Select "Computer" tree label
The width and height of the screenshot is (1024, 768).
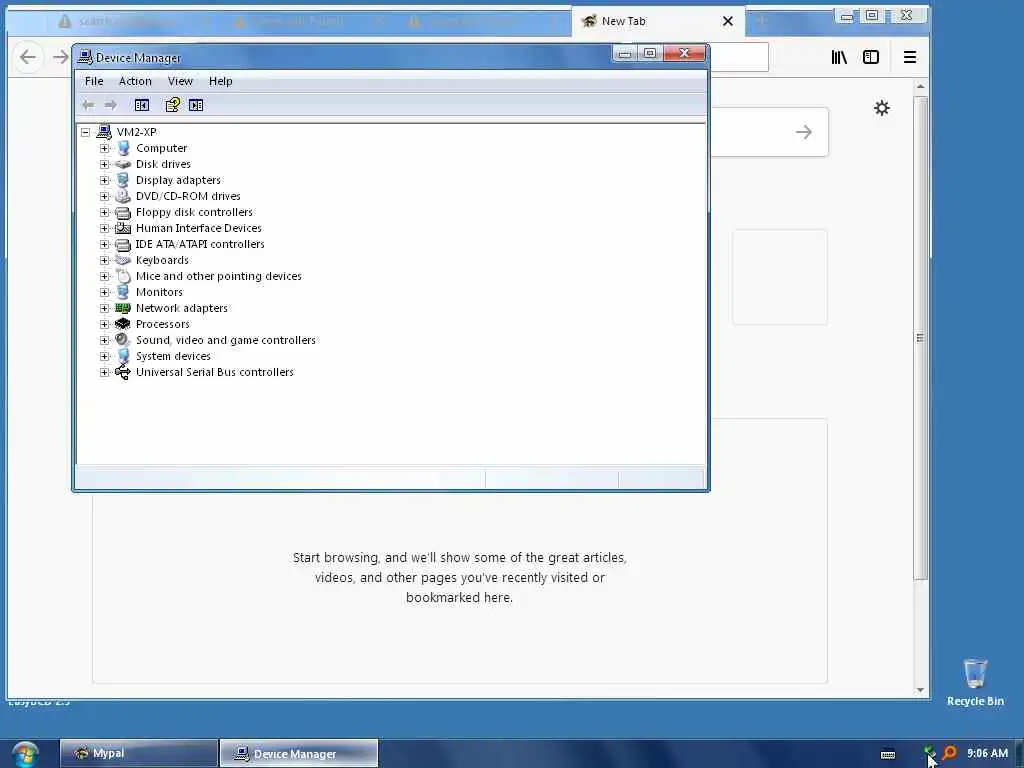161,148
